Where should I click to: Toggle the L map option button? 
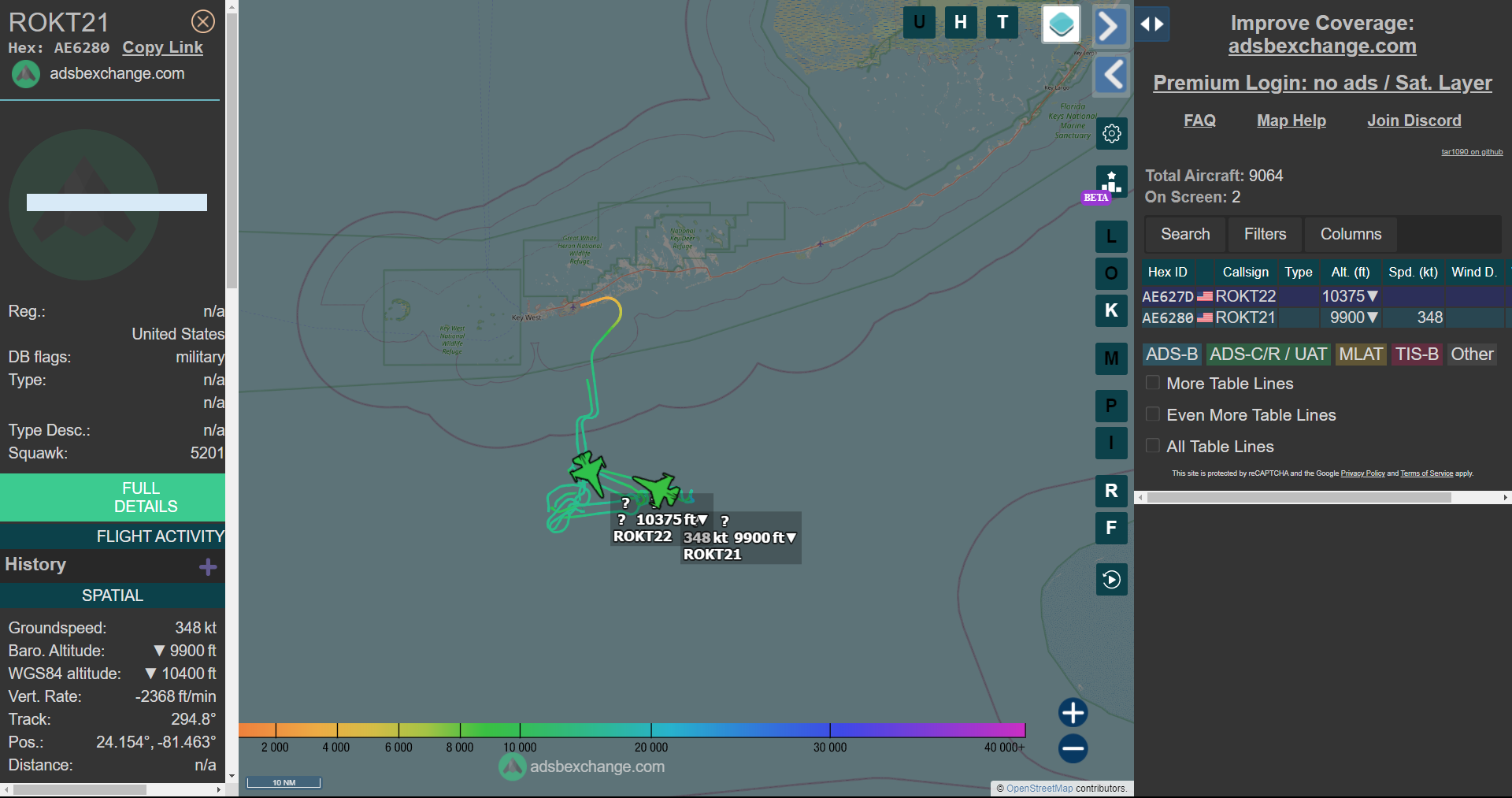[x=1111, y=236]
